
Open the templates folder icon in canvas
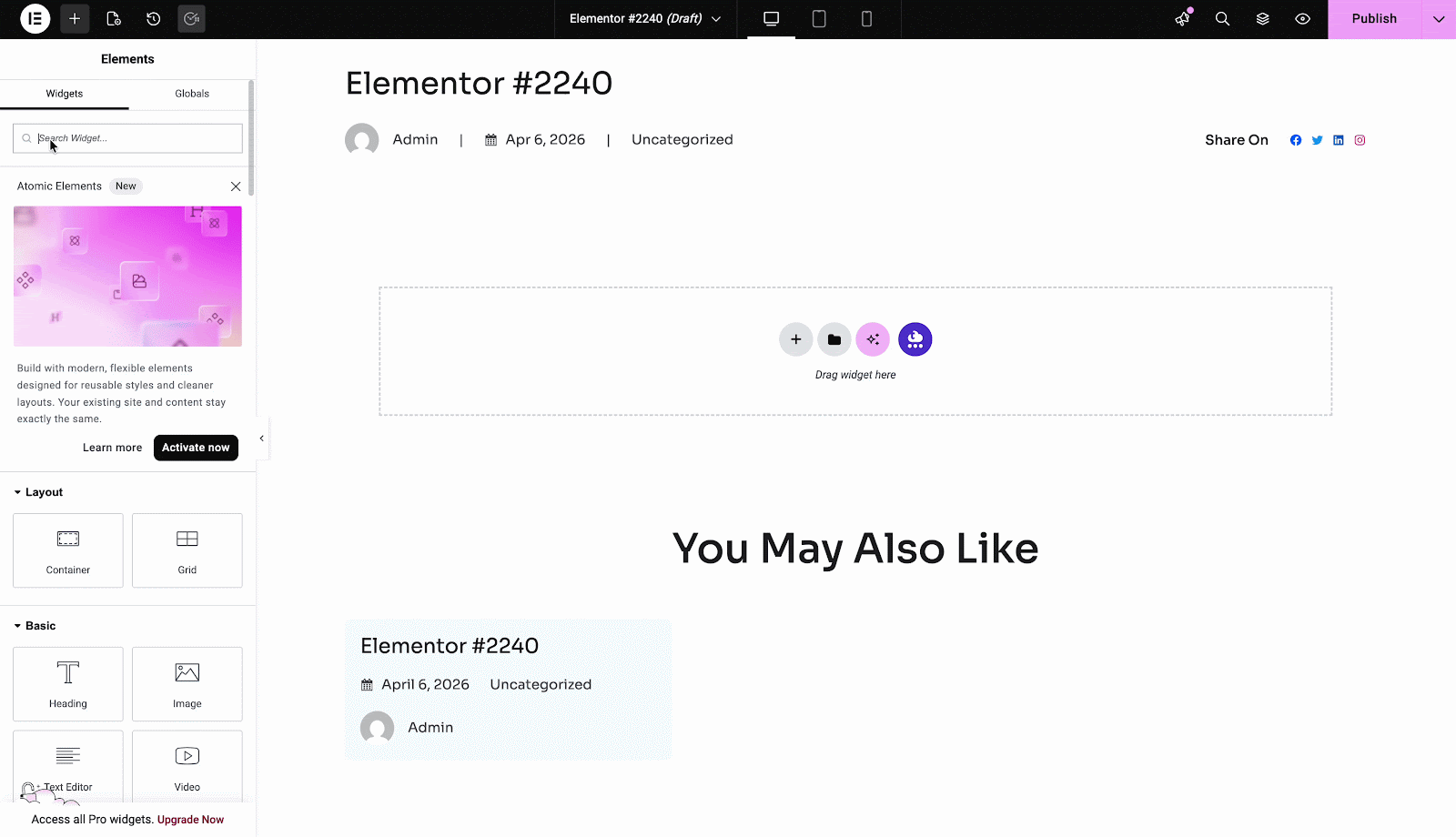(834, 338)
